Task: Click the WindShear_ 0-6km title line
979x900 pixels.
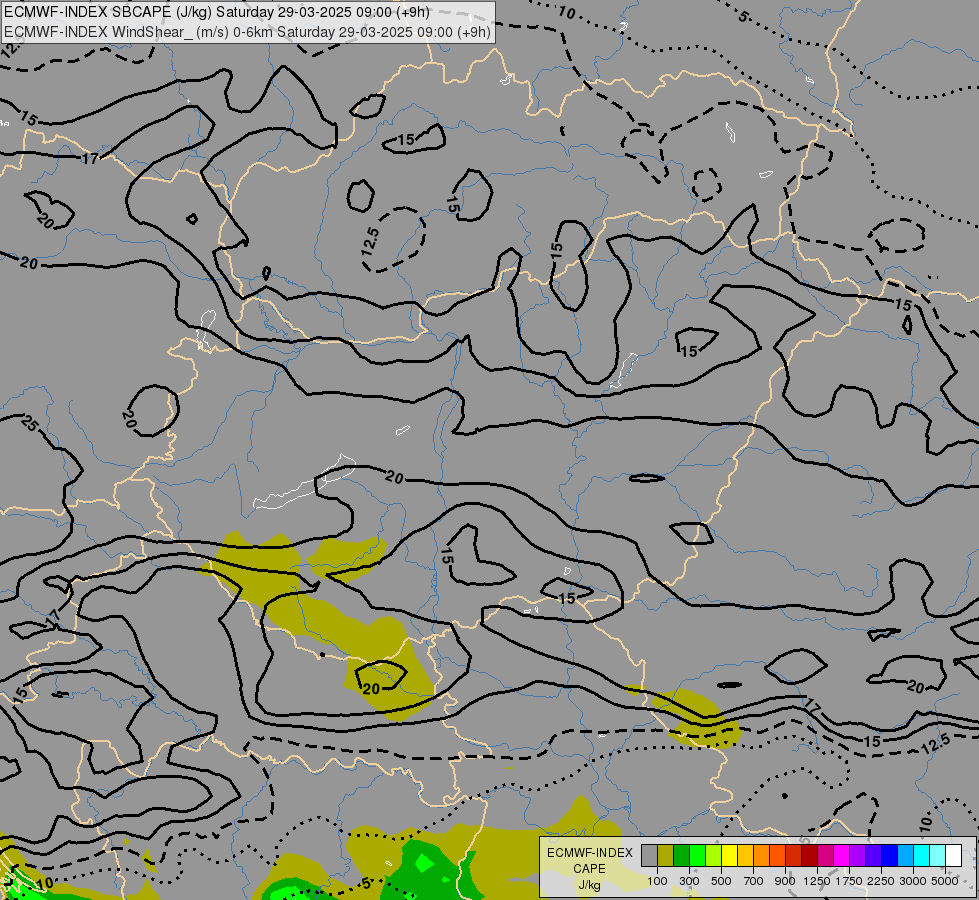Action: point(248,32)
